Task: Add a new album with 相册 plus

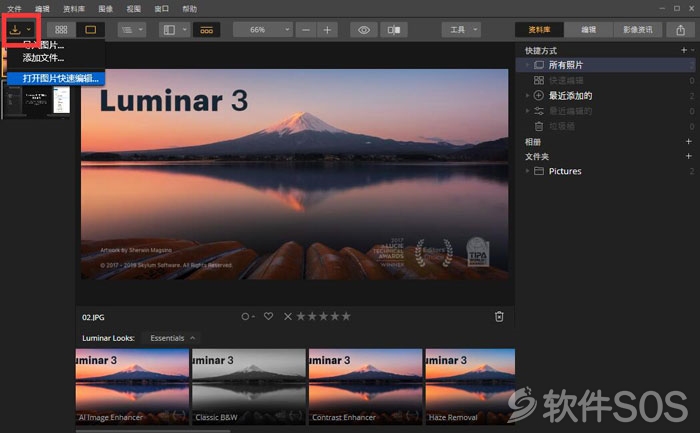Action: tap(688, 142)
